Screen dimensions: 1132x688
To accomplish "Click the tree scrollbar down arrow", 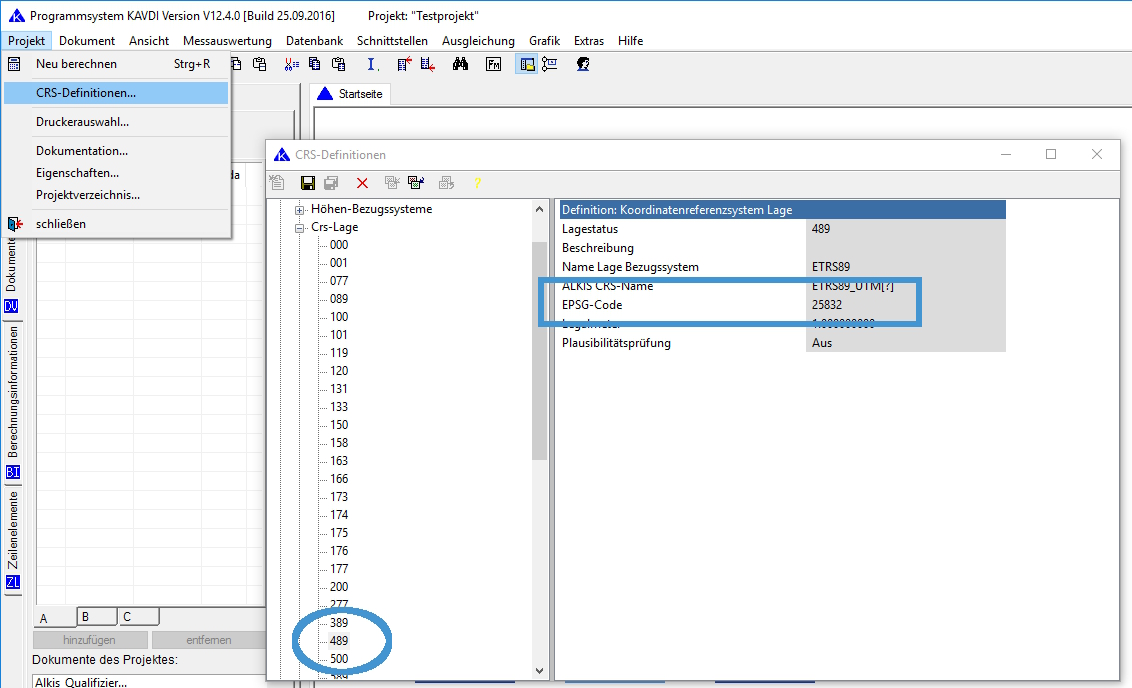I will click(x=540, y=671).
